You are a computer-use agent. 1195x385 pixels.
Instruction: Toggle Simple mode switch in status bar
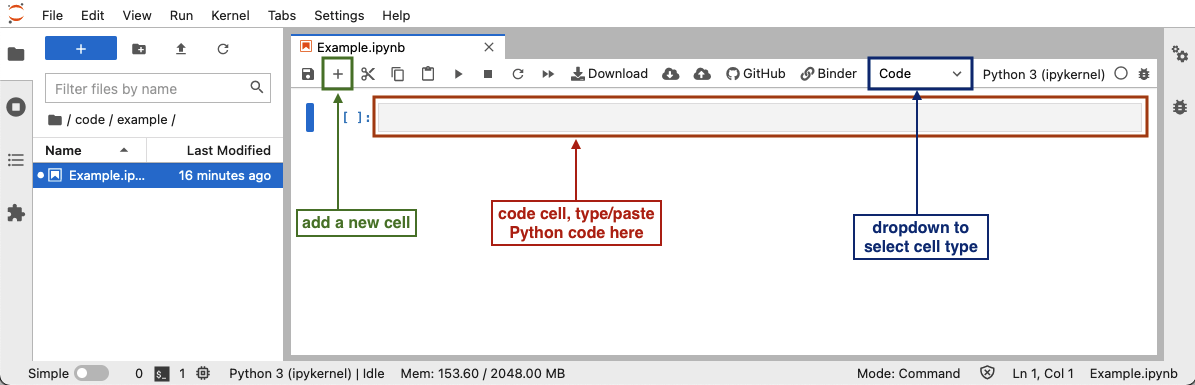(x=91, y=374)
